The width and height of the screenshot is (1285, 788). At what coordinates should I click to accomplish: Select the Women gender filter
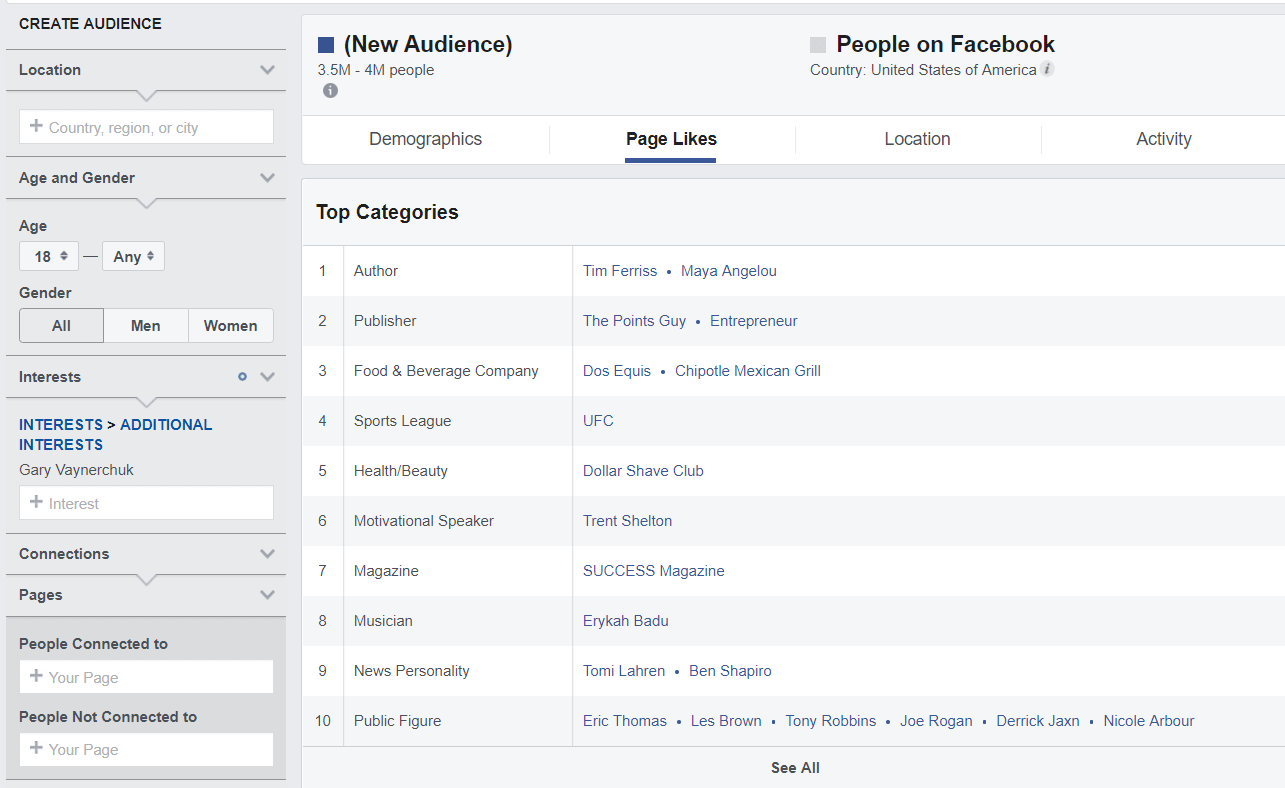[x=230, y=325]
